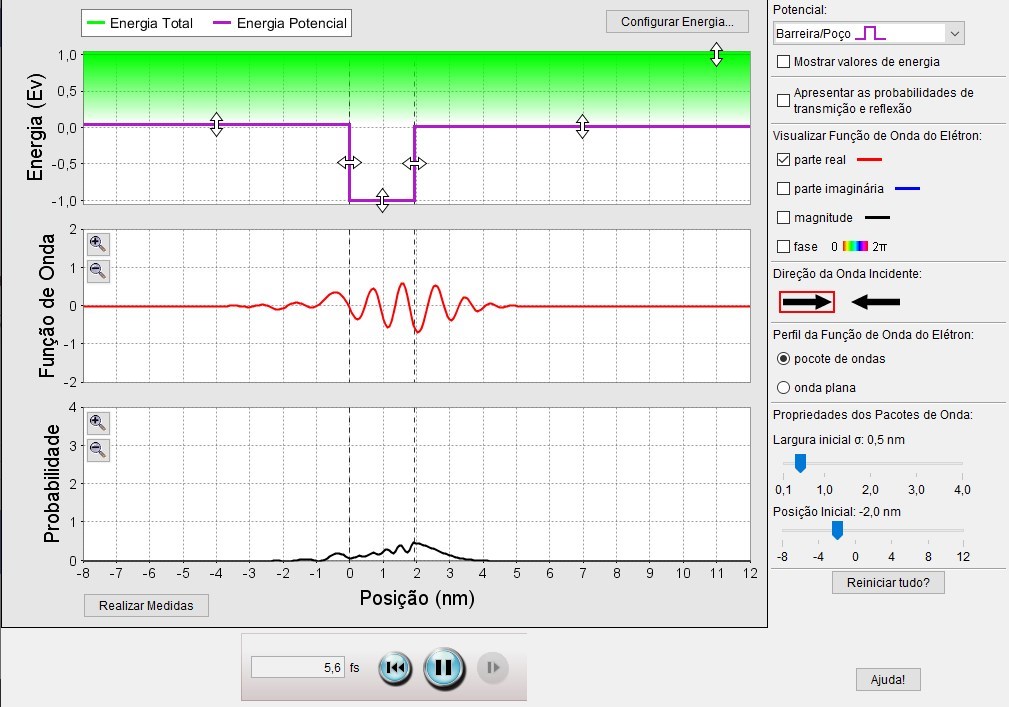Image resolution: width=1009 pixels, height=707 pixels.
Task: Select left-pointing incident wave arrow
Action: (x=875, y=302)
